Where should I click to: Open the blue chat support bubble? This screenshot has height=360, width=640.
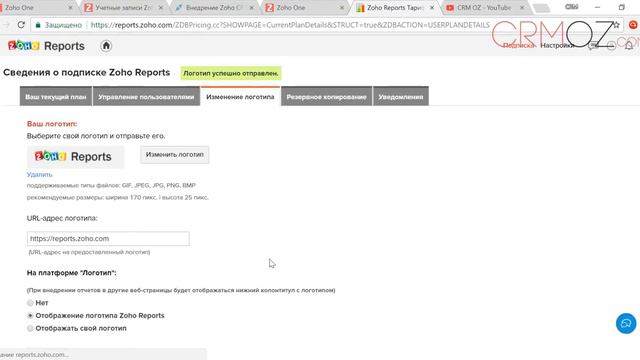point(626,323)
